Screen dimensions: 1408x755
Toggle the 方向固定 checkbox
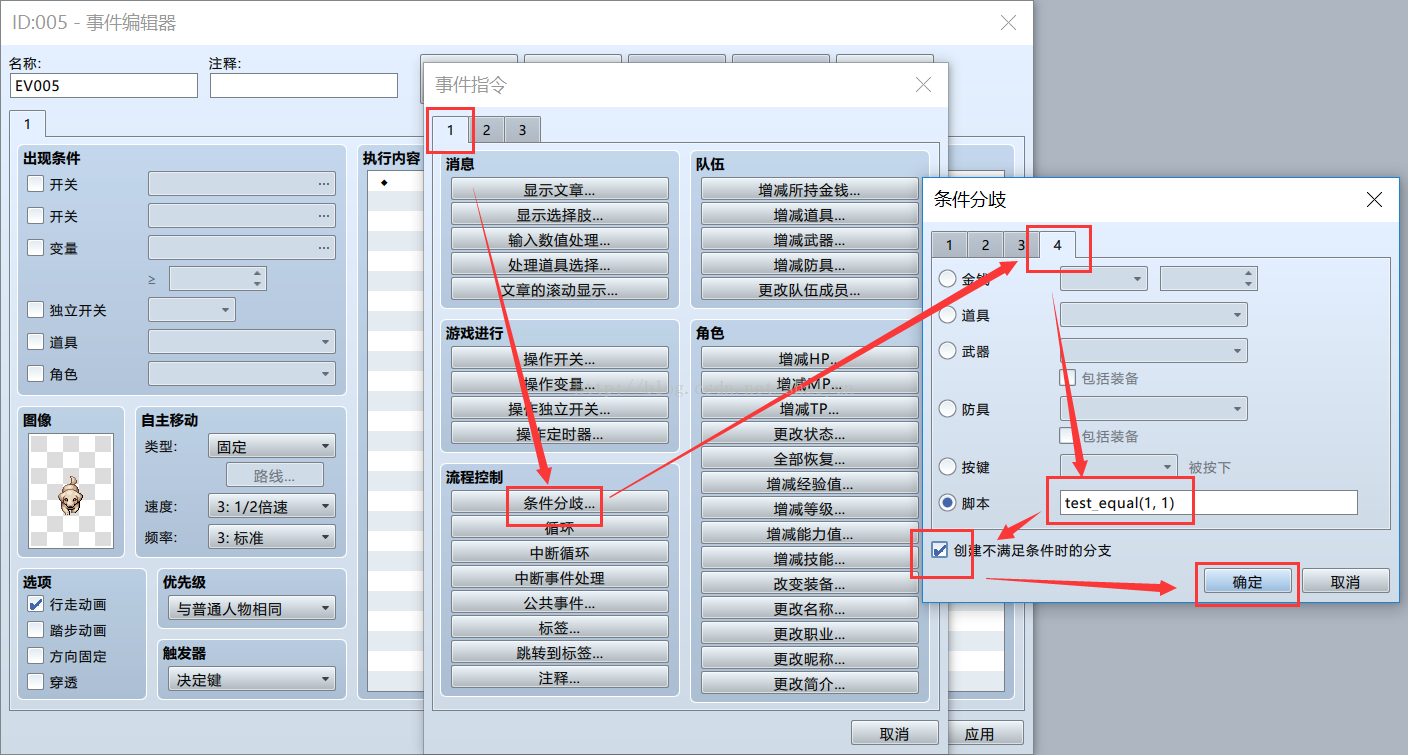tap(36, 656)
